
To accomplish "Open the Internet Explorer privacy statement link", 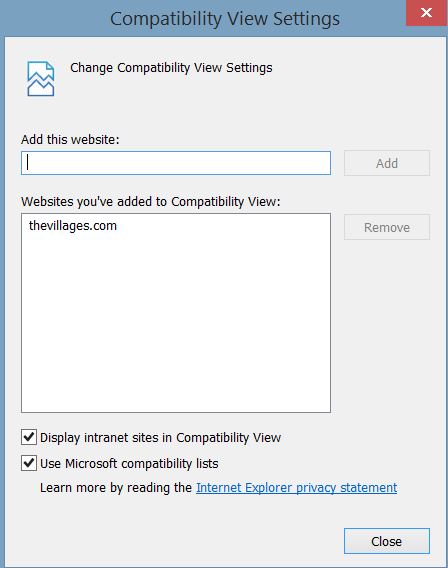I will tap(296, 488).
